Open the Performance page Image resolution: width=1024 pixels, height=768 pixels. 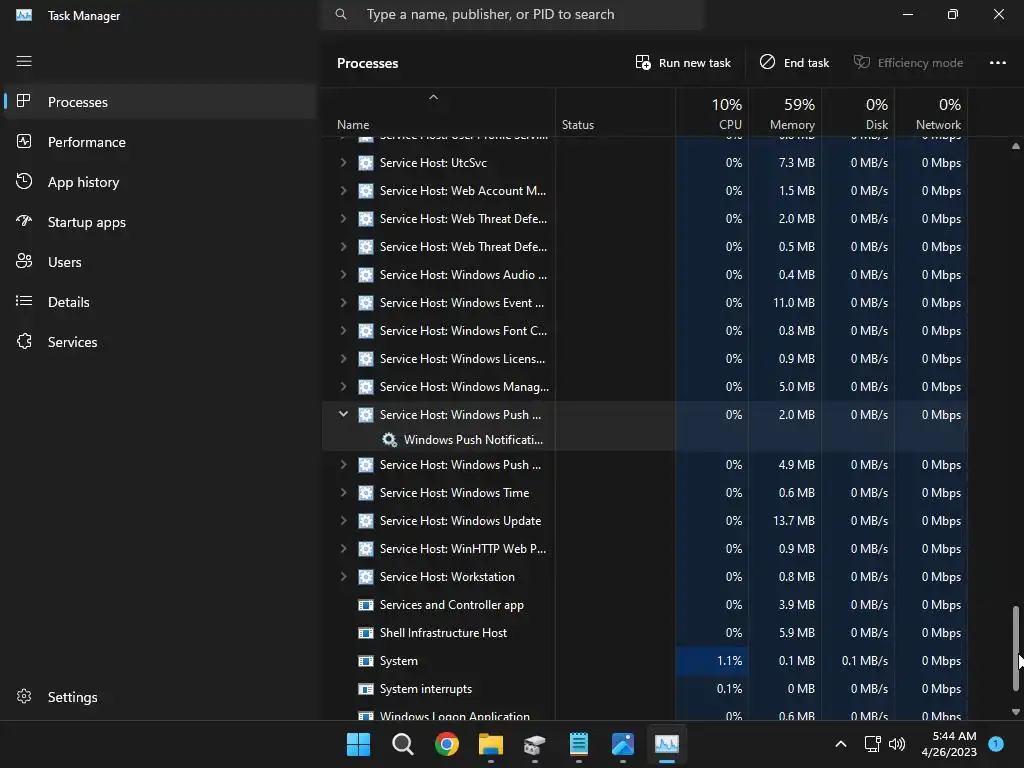tap(159, 142)
